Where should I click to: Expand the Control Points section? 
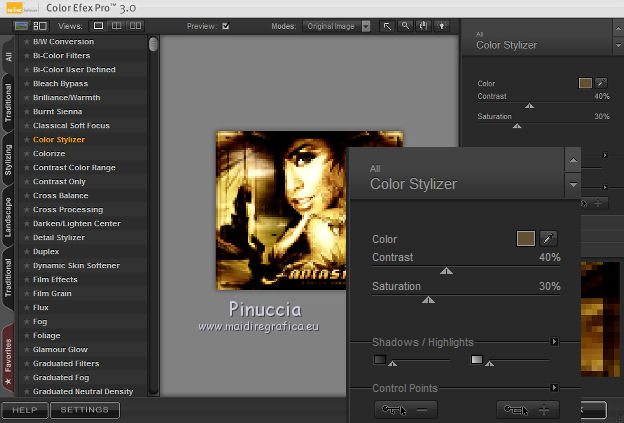(555, 388)
